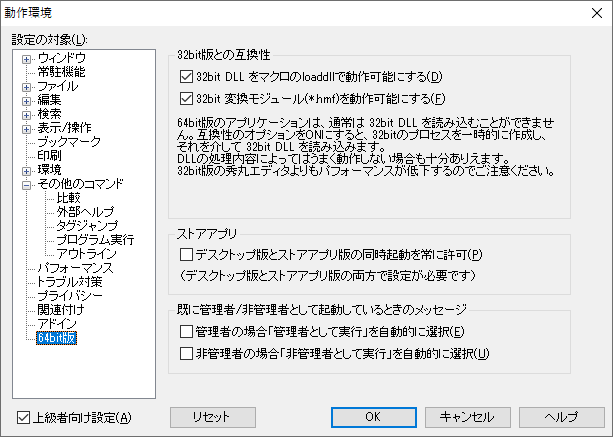Screen dimensions: 613x437
Task: Expand the ファイル tree node
Action: (x=26, y=86)
